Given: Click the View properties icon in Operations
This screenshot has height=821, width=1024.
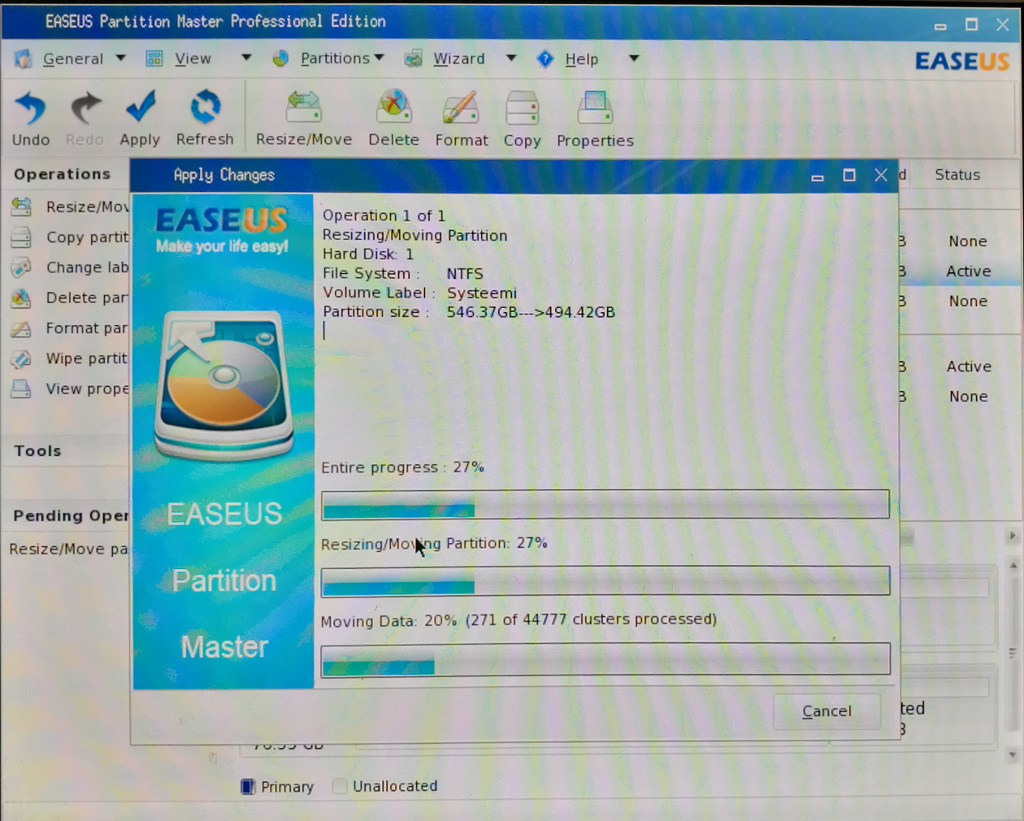Looking at the screenshot, I should tap(21, 389).
